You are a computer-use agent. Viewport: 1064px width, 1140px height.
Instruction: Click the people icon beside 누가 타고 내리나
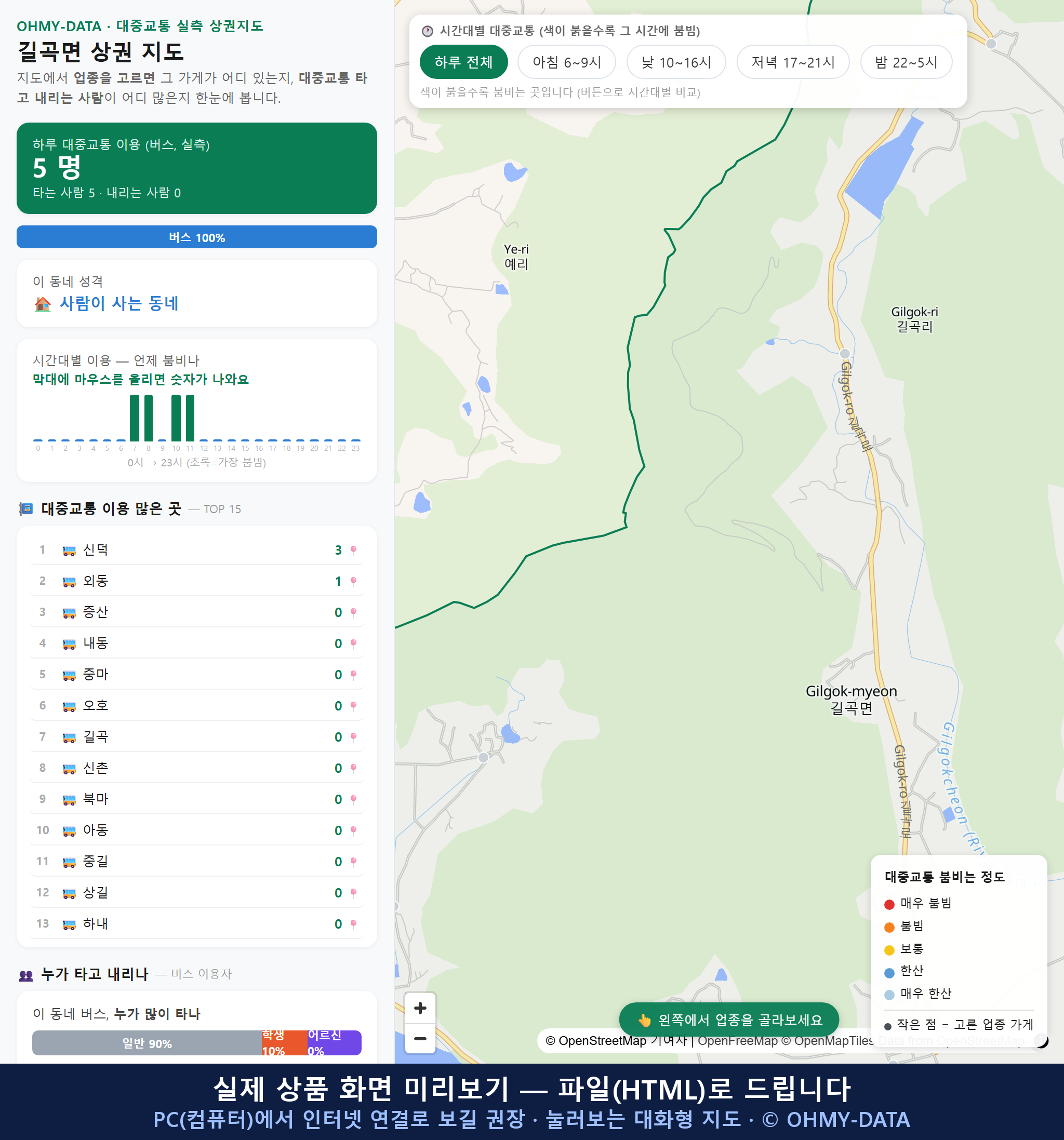click(x=26, y=975)
